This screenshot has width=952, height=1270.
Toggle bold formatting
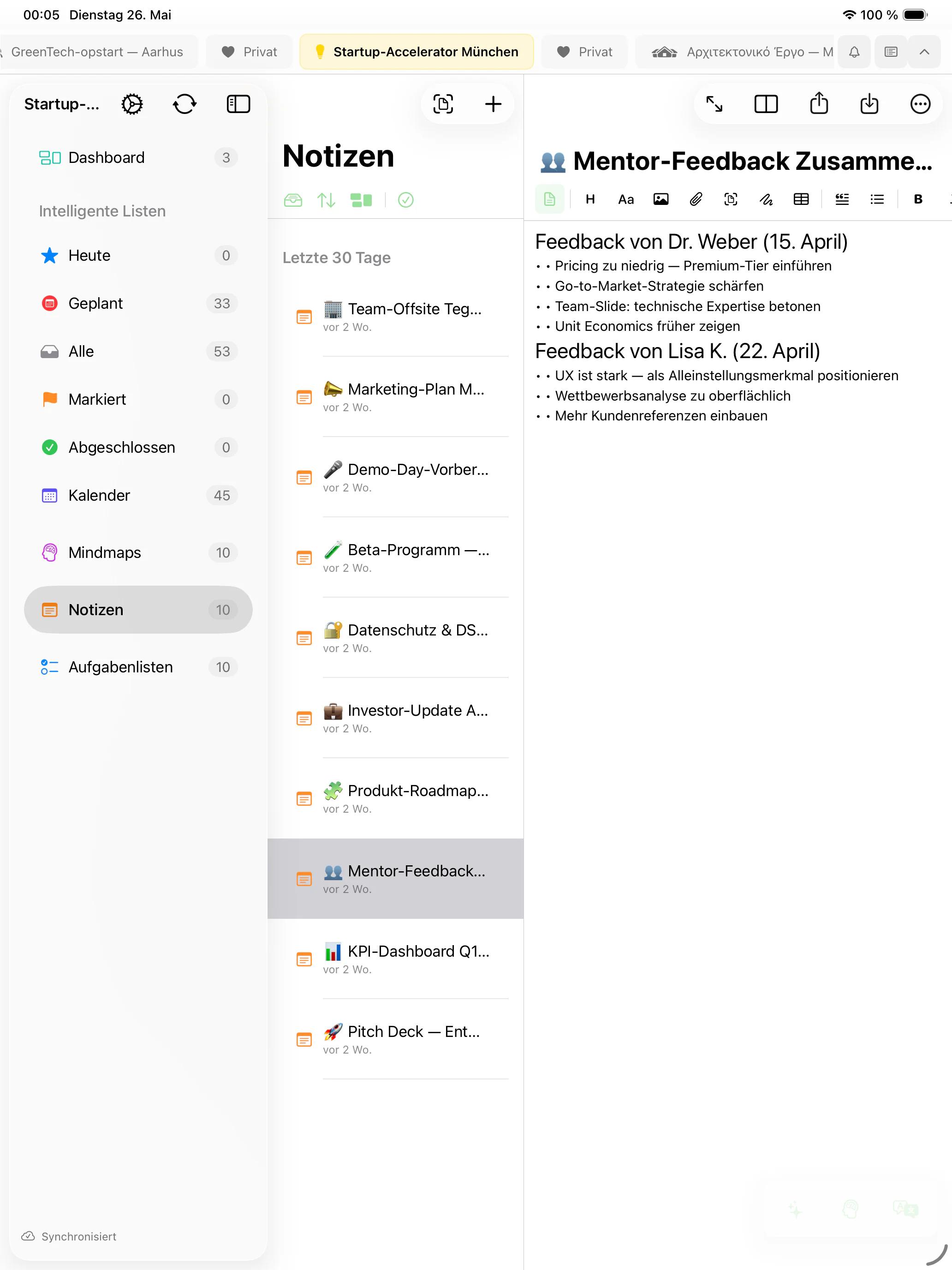coord(918,199)
